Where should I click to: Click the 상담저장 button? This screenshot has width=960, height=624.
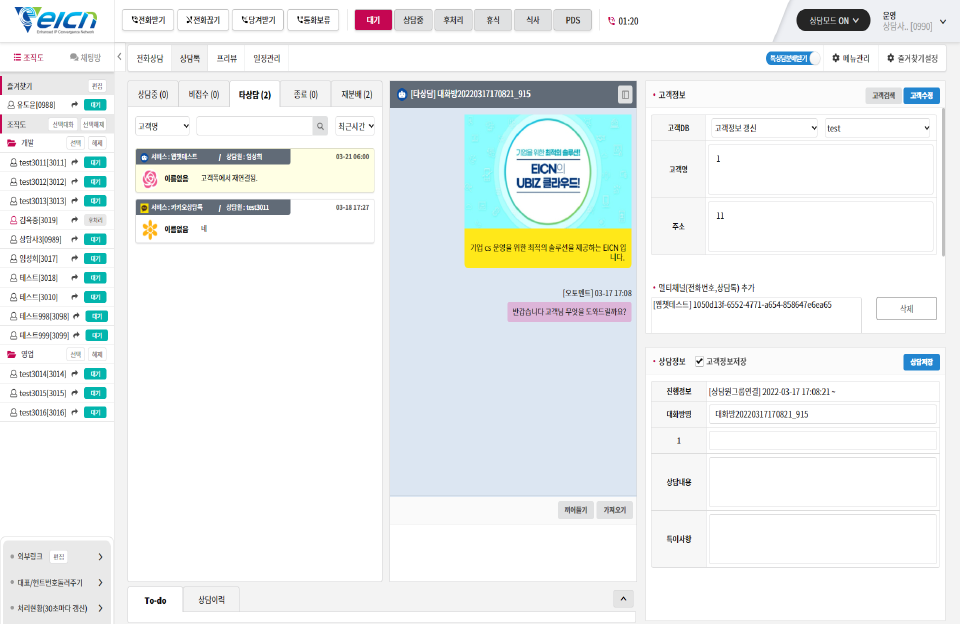point(921,362)
